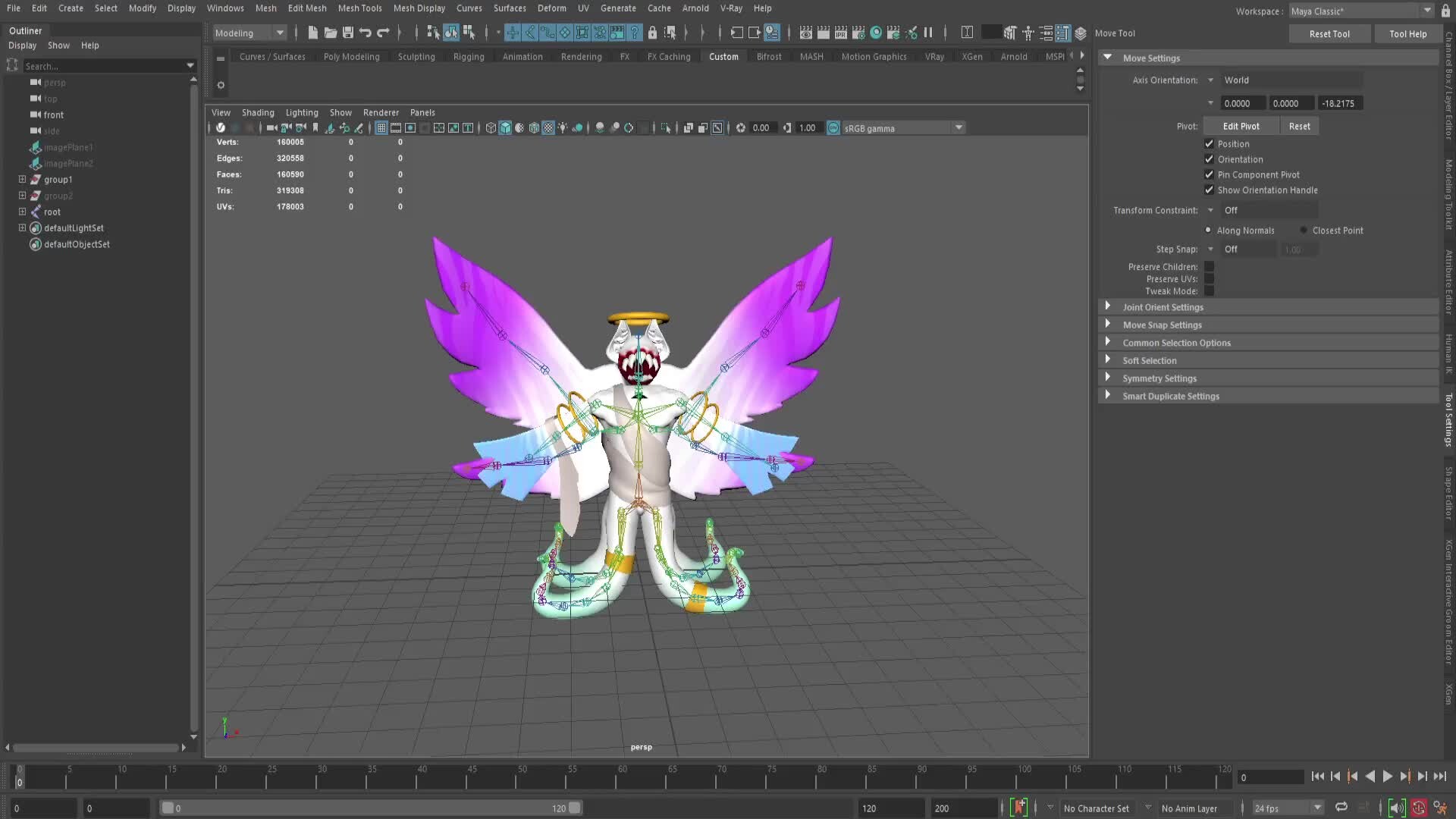
Task: Expand the Joint Orient Settings section
Action: click(1164, 307)
